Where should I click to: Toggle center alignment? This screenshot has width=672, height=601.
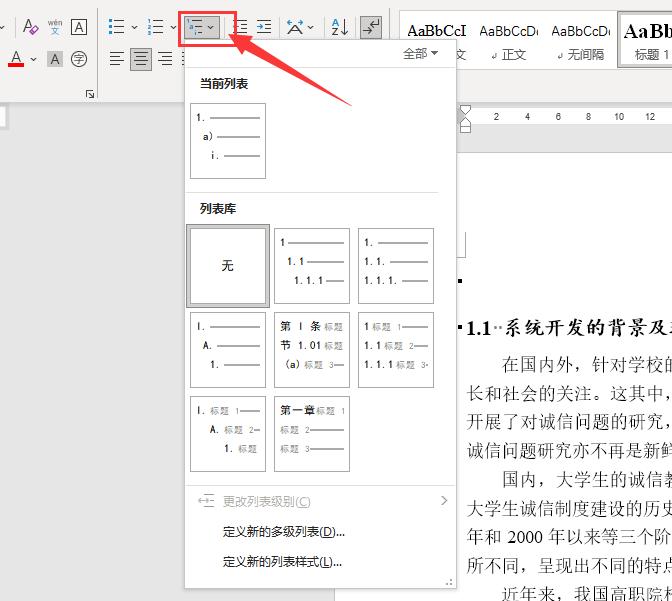[x=141, y=59]
